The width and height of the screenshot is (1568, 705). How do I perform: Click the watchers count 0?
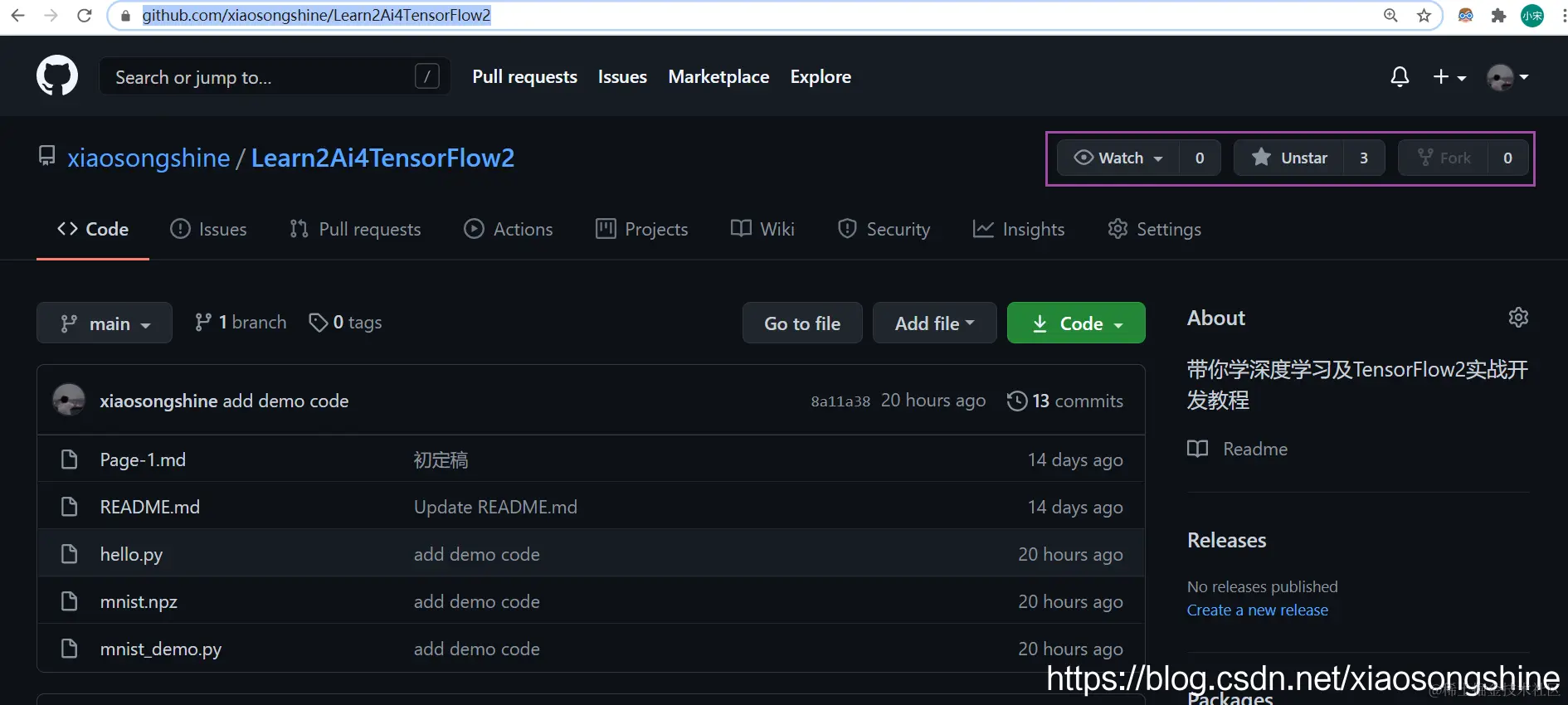(x=1200, y=158)
